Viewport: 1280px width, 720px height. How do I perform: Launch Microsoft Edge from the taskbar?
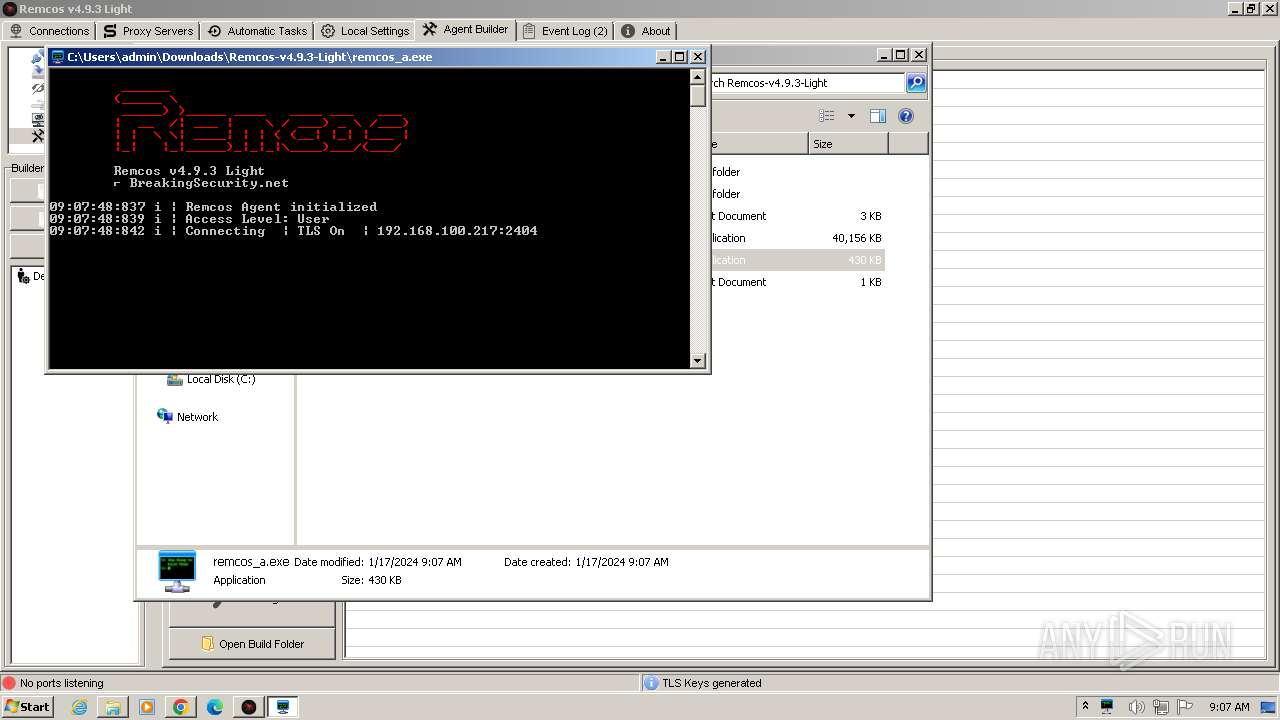click(215, 707)
